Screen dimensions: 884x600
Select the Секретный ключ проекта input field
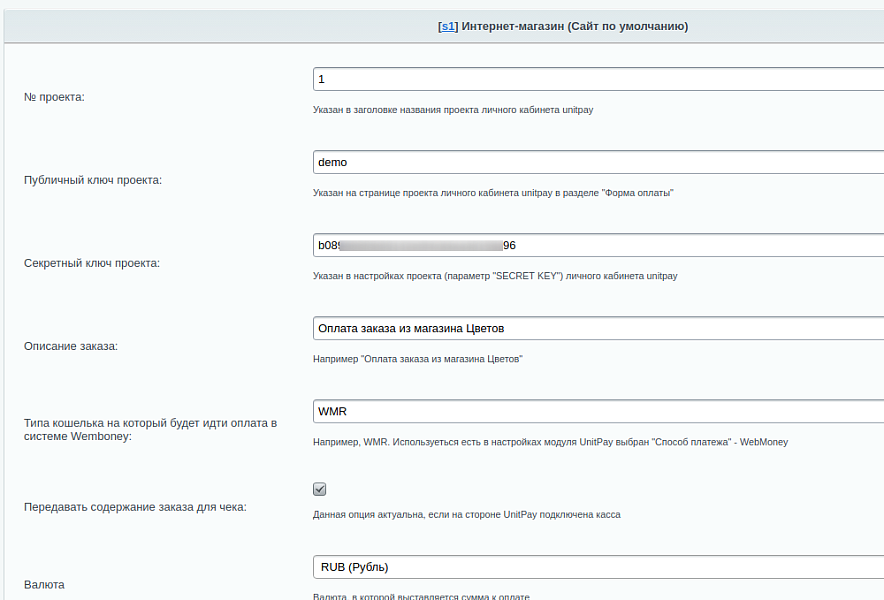click(x=598, y=245)
